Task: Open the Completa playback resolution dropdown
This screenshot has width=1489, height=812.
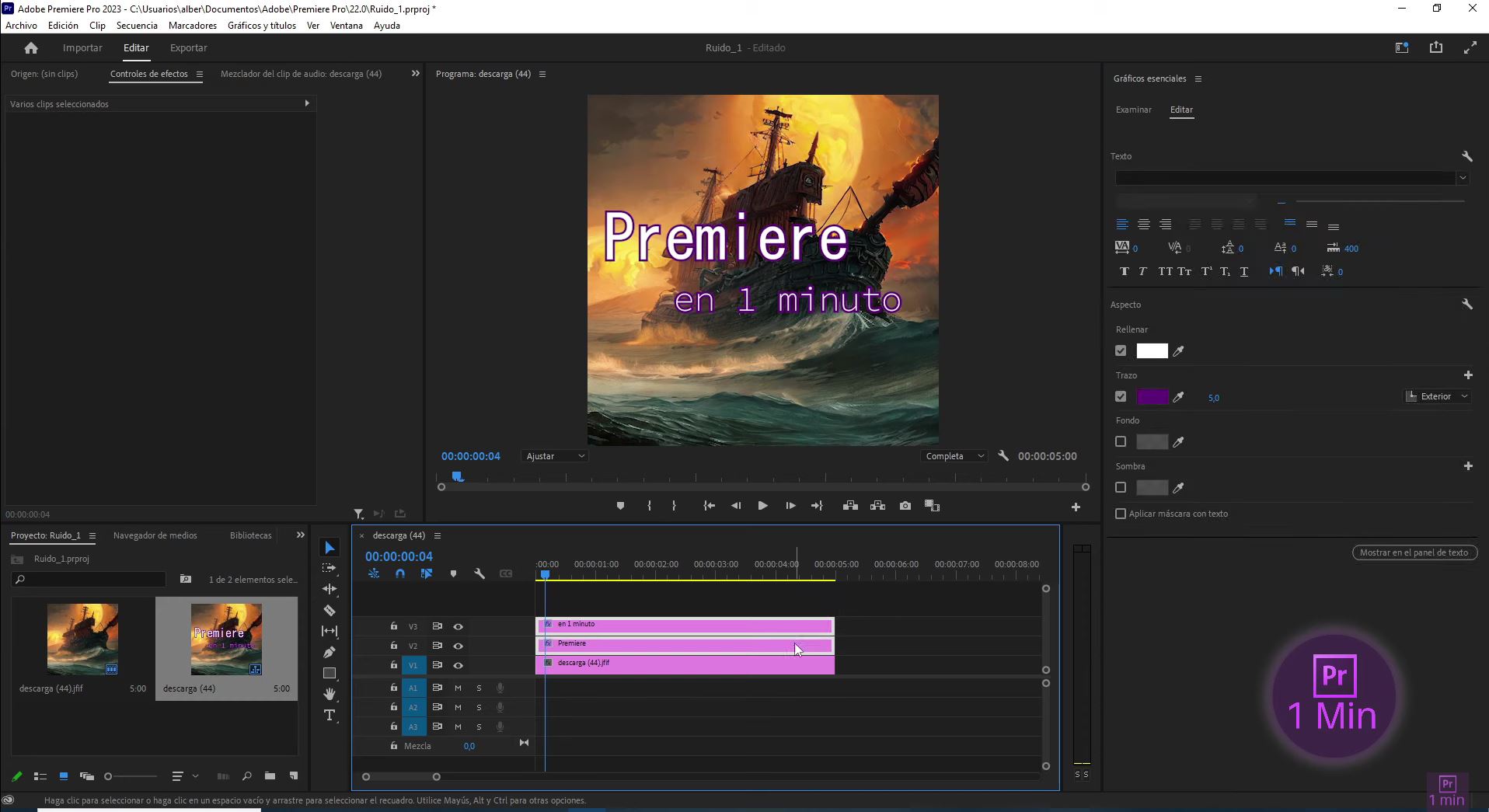Action: coord(954,456)
